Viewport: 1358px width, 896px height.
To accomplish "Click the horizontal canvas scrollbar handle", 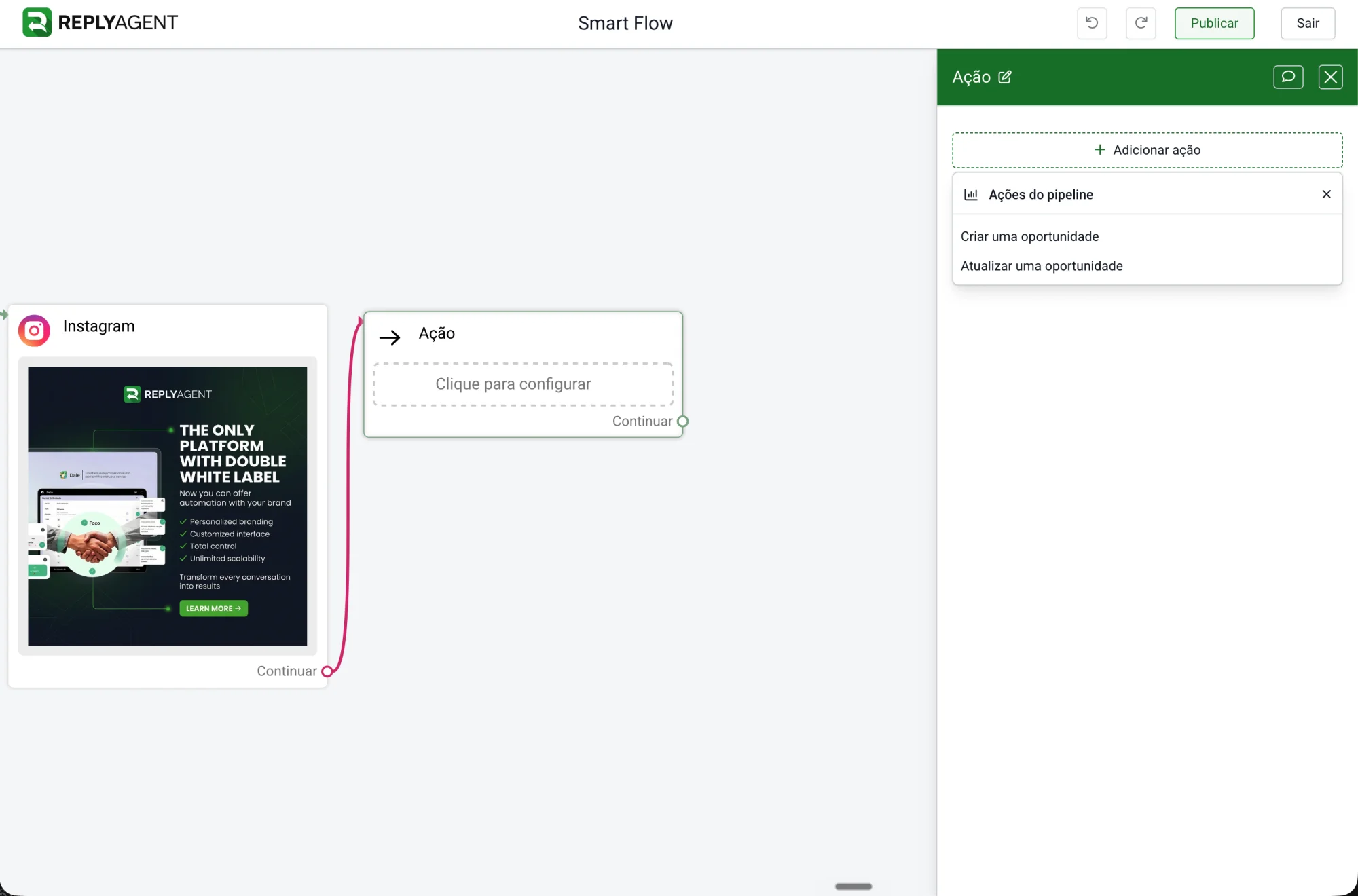I will pyautogui.click(x=854, y=886).
